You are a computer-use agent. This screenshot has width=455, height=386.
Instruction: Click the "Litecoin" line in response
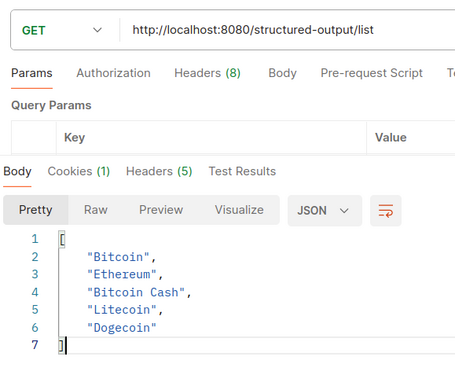click(x=125, y=310)
